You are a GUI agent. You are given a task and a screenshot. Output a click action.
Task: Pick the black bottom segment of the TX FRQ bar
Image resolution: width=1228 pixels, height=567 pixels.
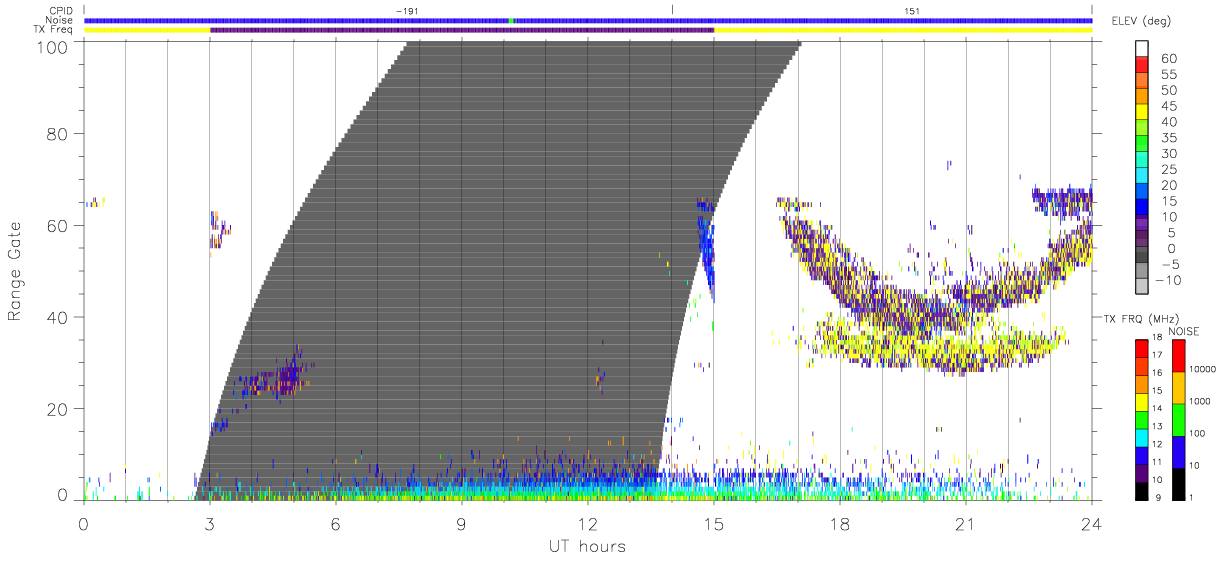(x=1141, y=491)
